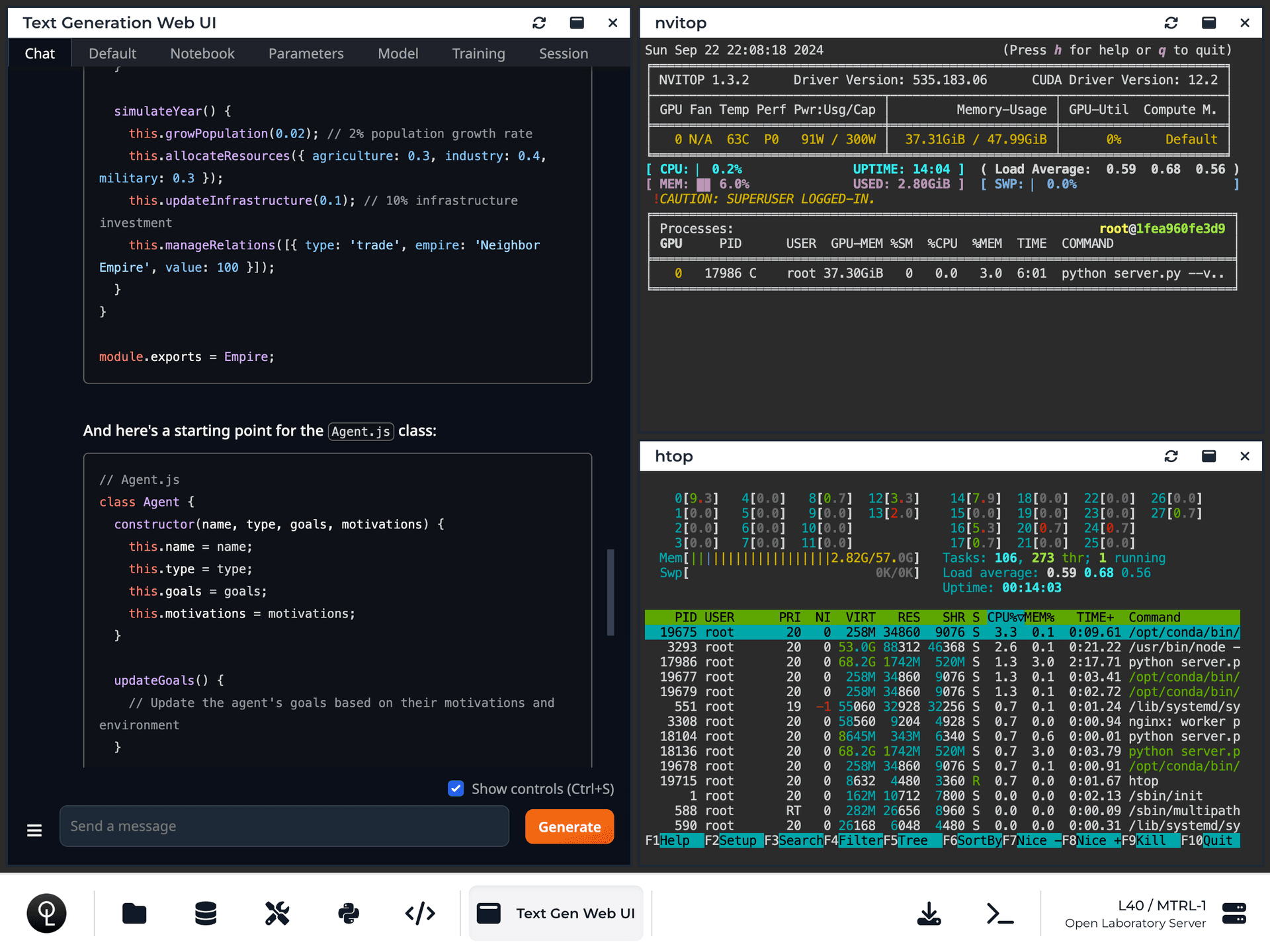
Task: Select nvitop process row PID 17986
Action: 943,273
